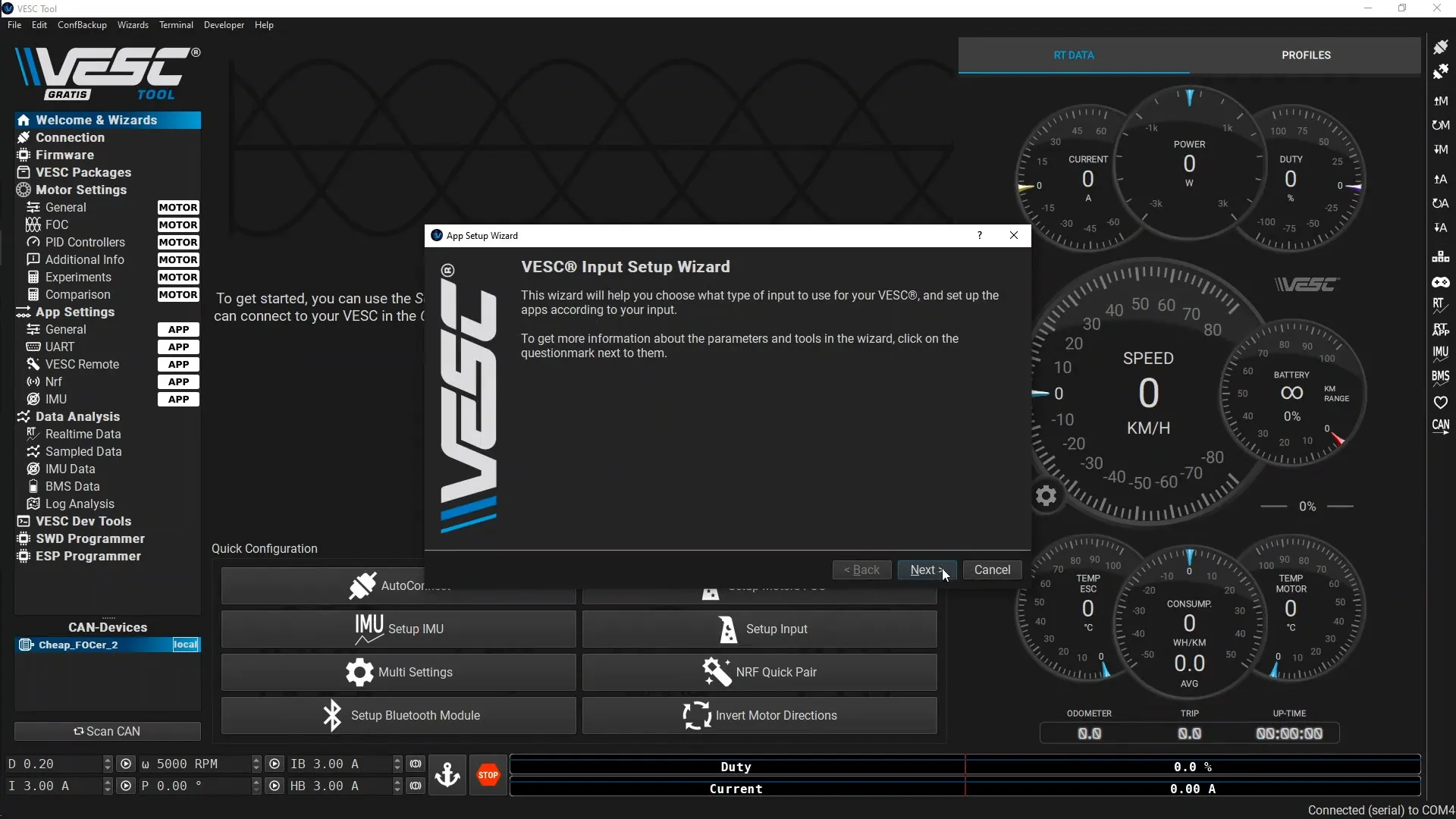The image size is (1456, 819).
Task: Click the BMS data icon in right sidebar
Action: (x=1442, y=377)
